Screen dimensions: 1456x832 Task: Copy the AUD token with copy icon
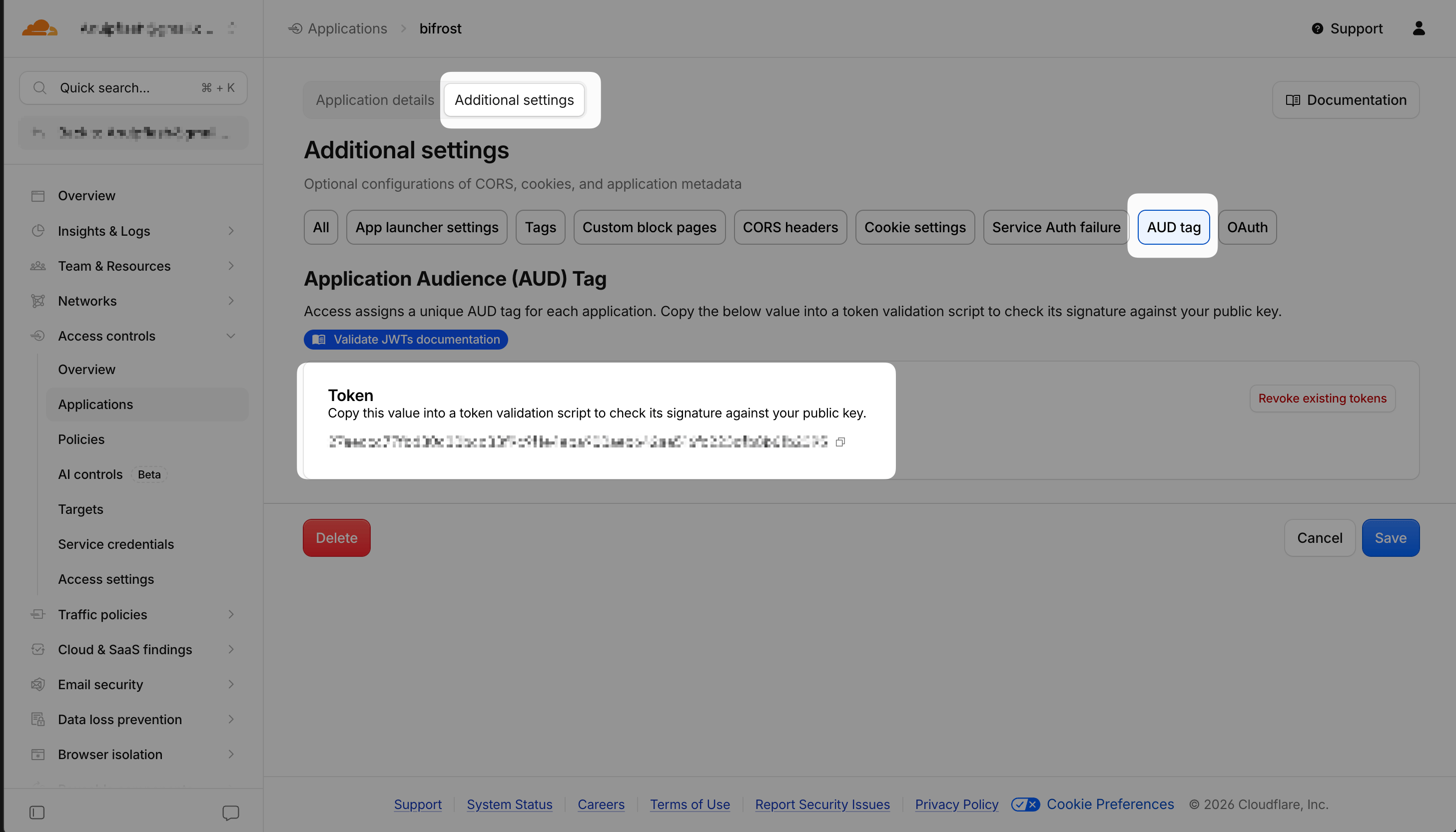pyautogui.click(x=840, y=441)
